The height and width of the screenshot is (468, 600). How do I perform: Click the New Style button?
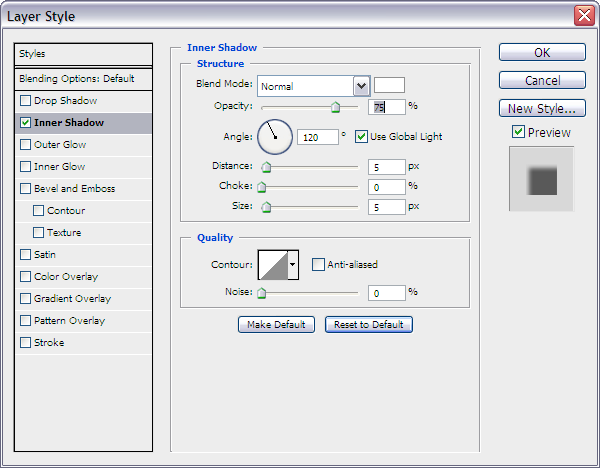542,108
